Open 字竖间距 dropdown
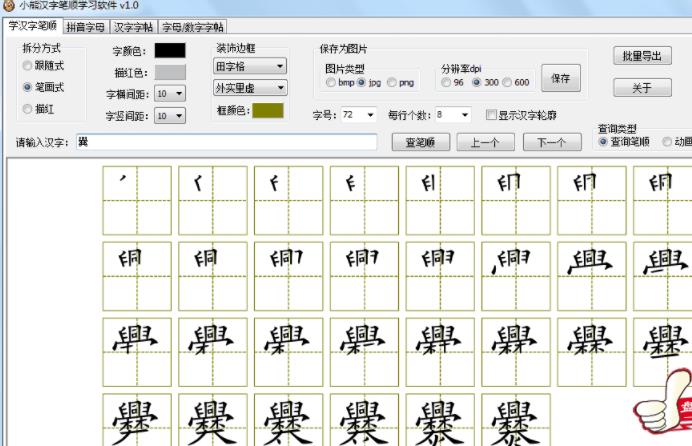This screenshot has height=446, width=692. 170,116
